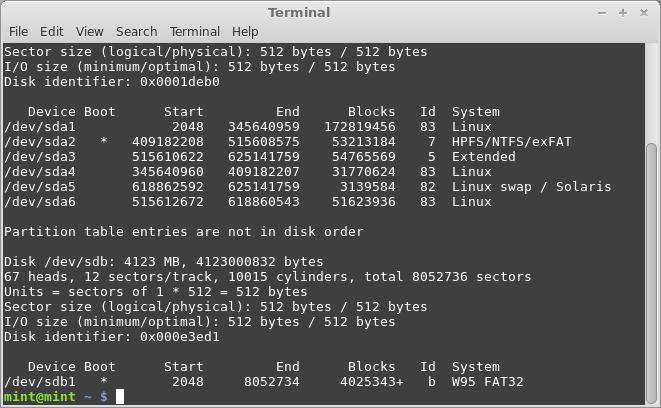661x408 pixels.
Task: Minimize the Terminal window
Action: coord(602,13)
